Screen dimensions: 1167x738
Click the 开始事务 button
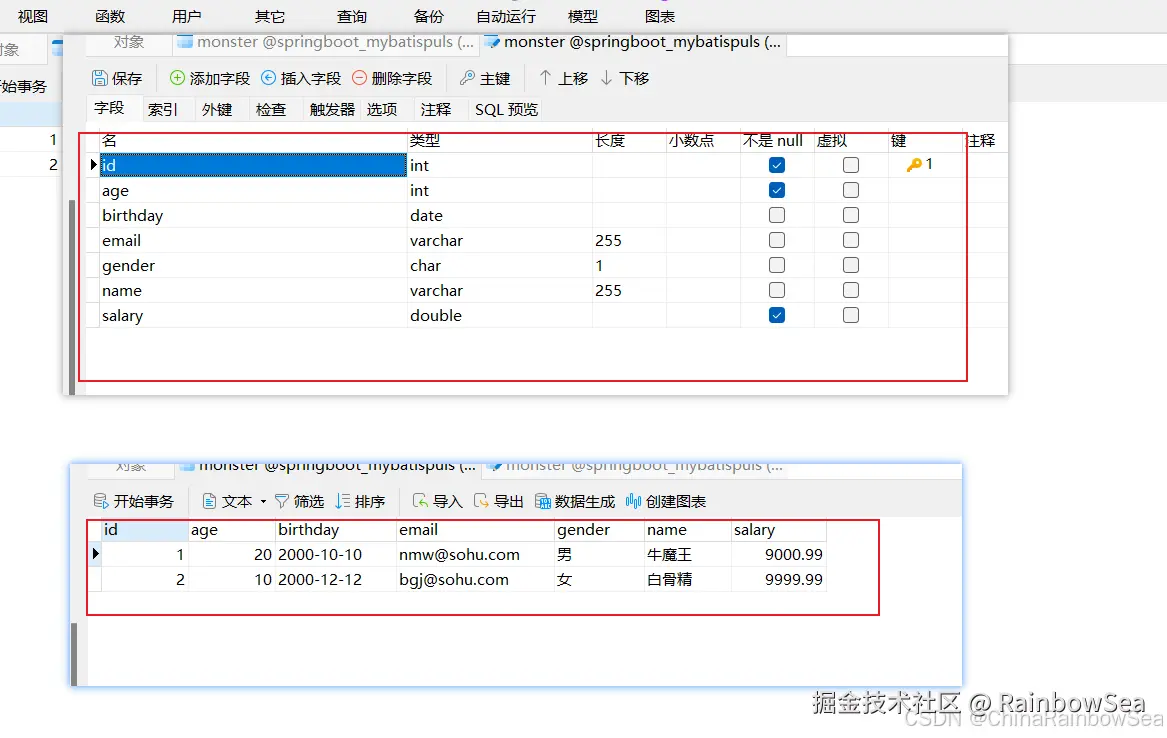[x=138, y=501]
